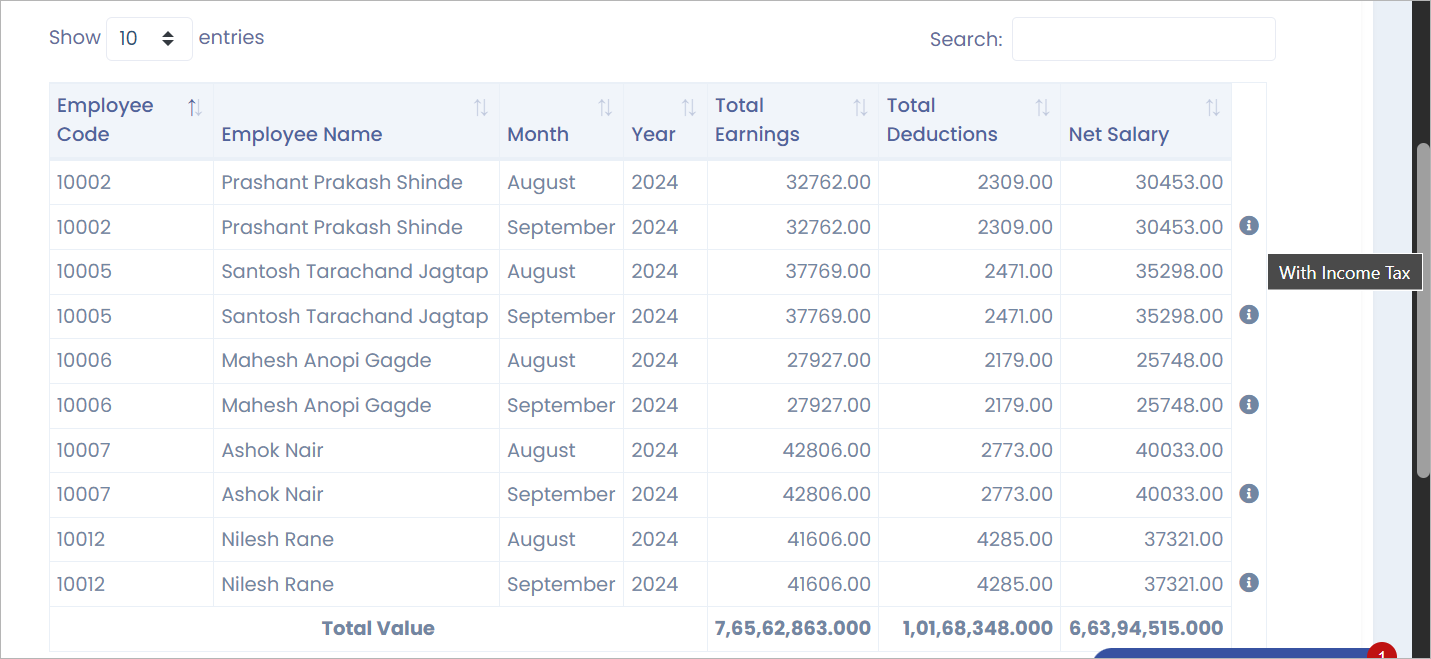This screenshot has height=659, width=1431.
Task: Sort by Total Deductions sort icon
Action: tap(1042, 108)
